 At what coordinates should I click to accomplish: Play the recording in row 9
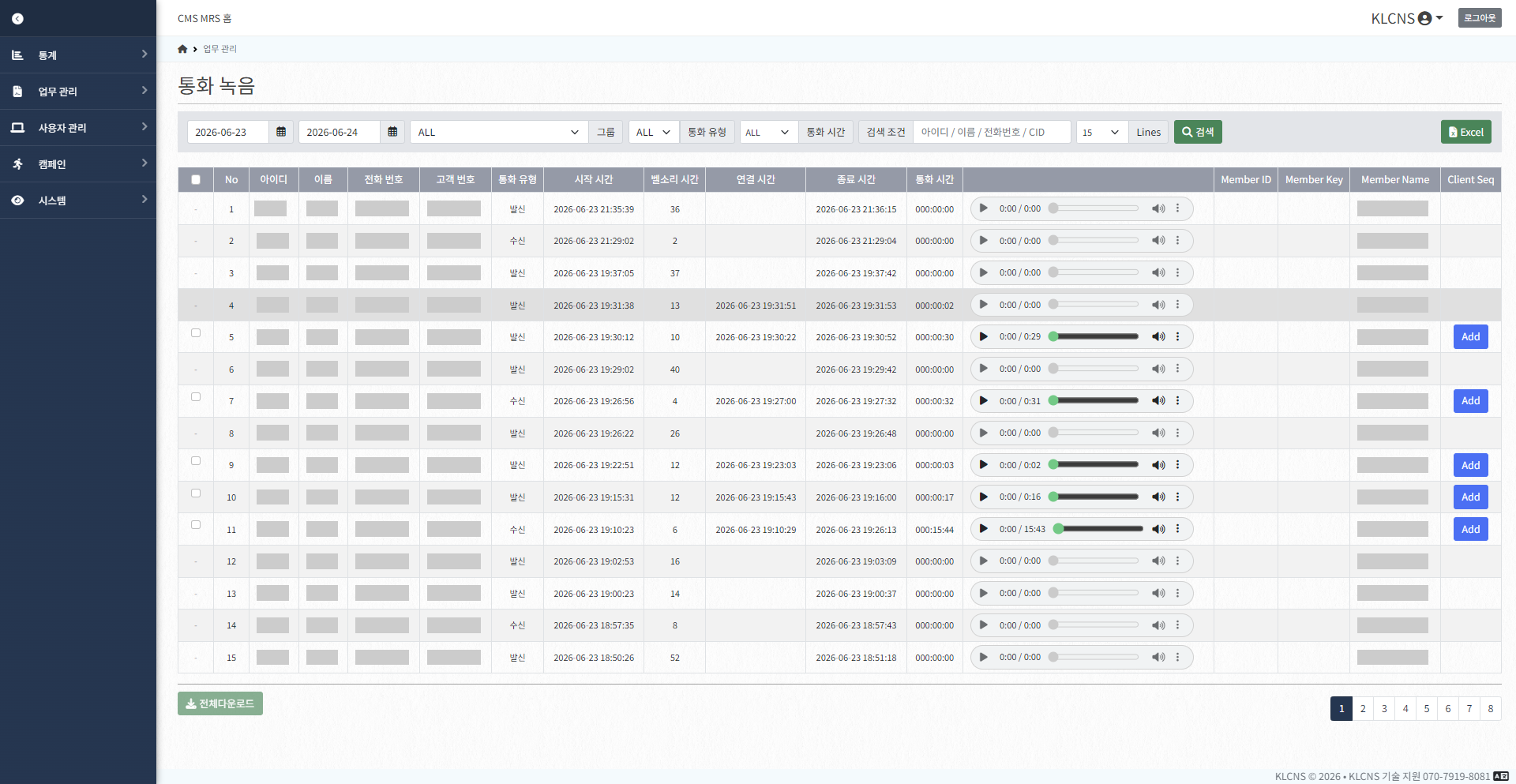(984, 464)
